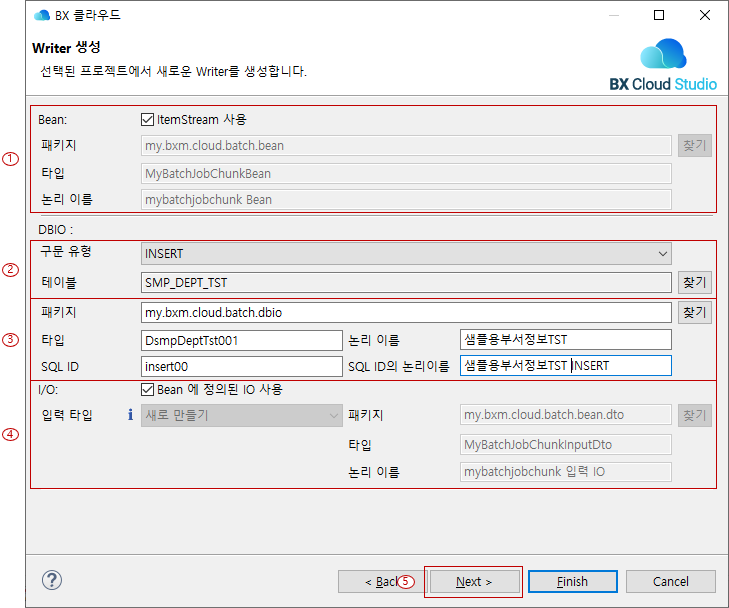The image size is (729, 608).
Task: Toggle the ItemStream 사용 checkbox
Action: 148,119
